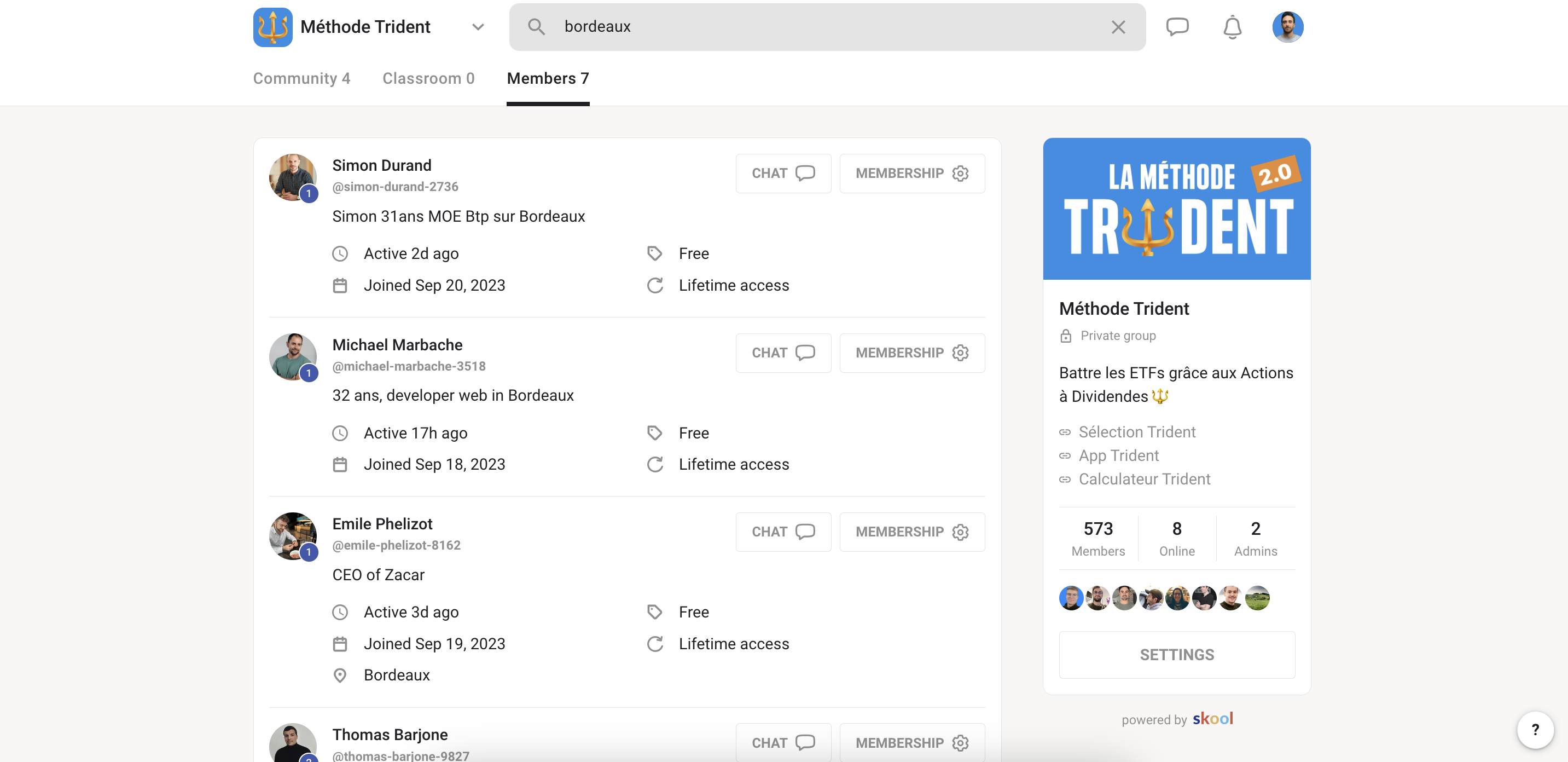This screenshot has width=1568, height=762.
Task: Click the @emile-phelizot-8162 handle
Action: pyautogui.click(x=396, y=545)
